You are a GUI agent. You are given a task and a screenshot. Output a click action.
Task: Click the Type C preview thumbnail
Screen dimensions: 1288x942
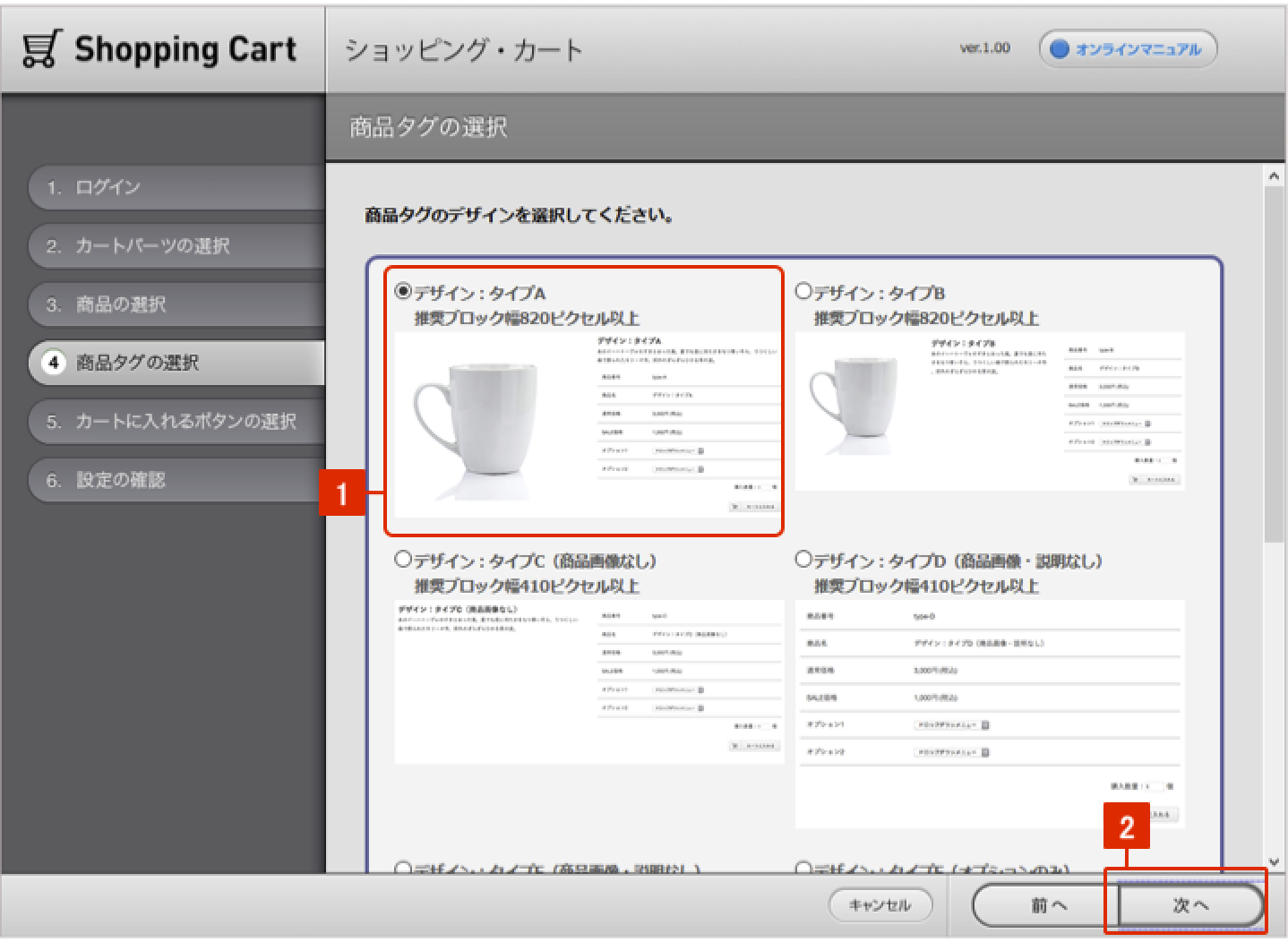(589, 681)
